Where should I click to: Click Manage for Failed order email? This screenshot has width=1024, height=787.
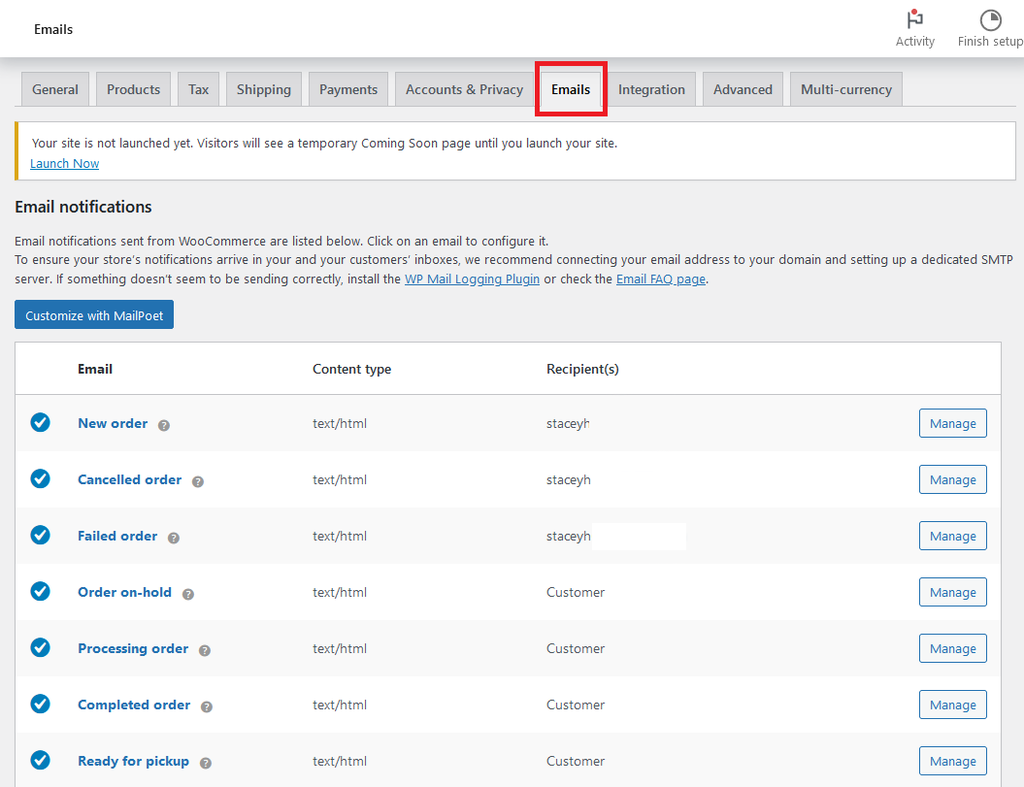pos(952,536)
